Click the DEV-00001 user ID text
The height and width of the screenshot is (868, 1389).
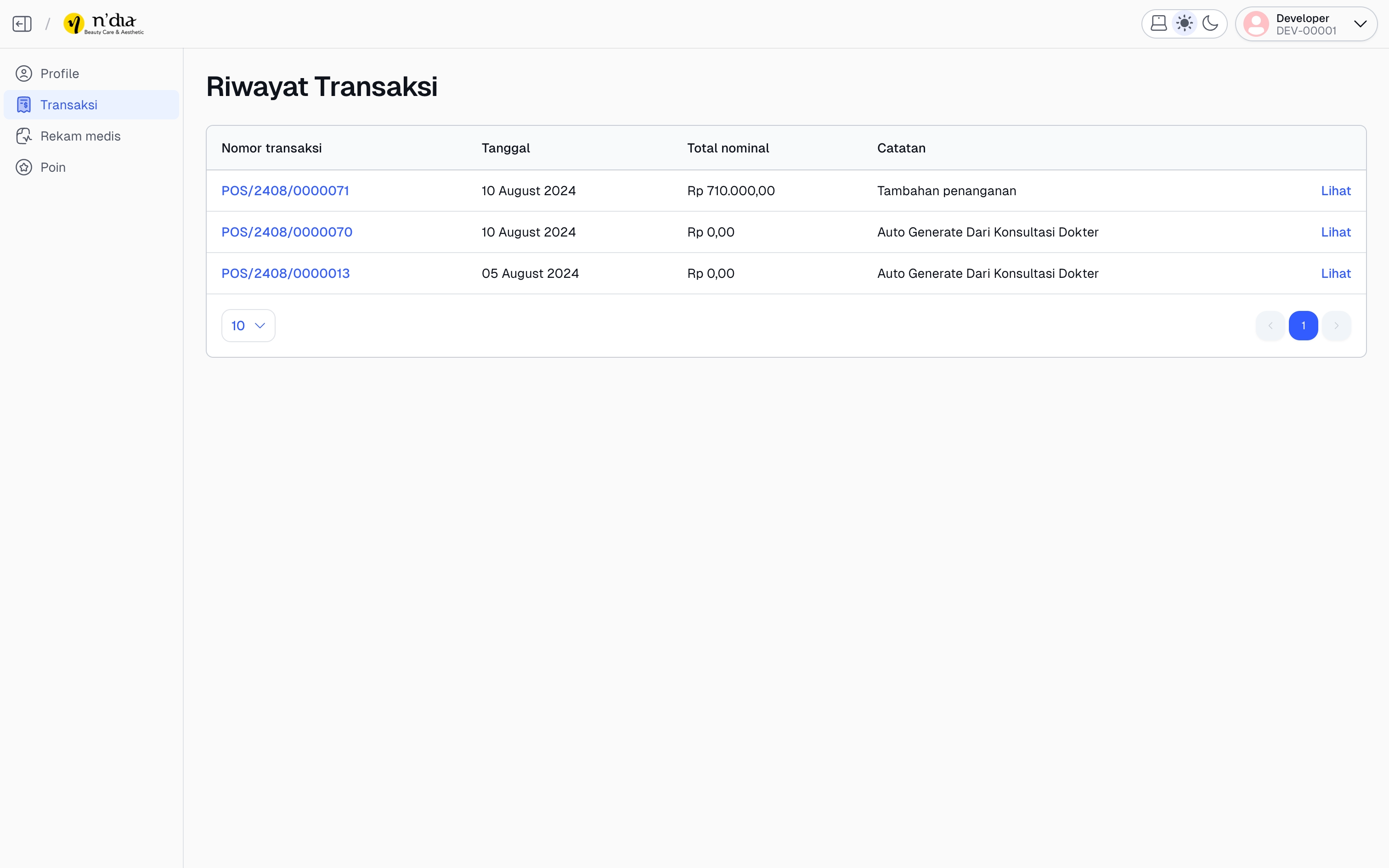(1306, 31)
